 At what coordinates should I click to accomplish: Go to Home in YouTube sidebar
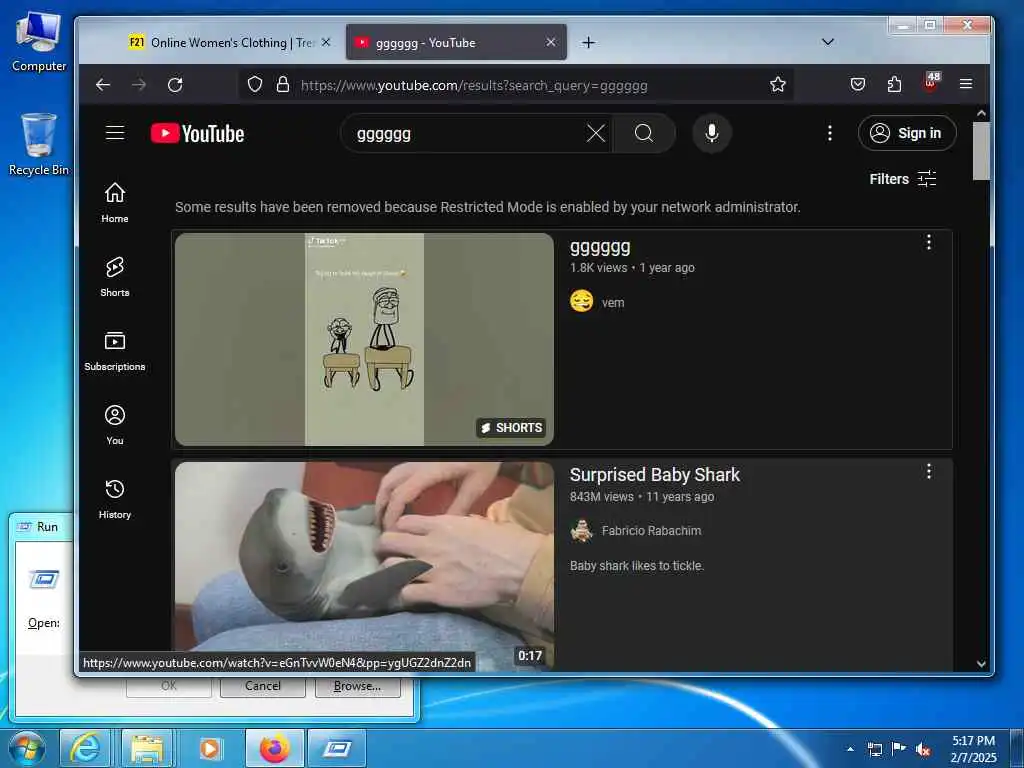coord(115,202)
